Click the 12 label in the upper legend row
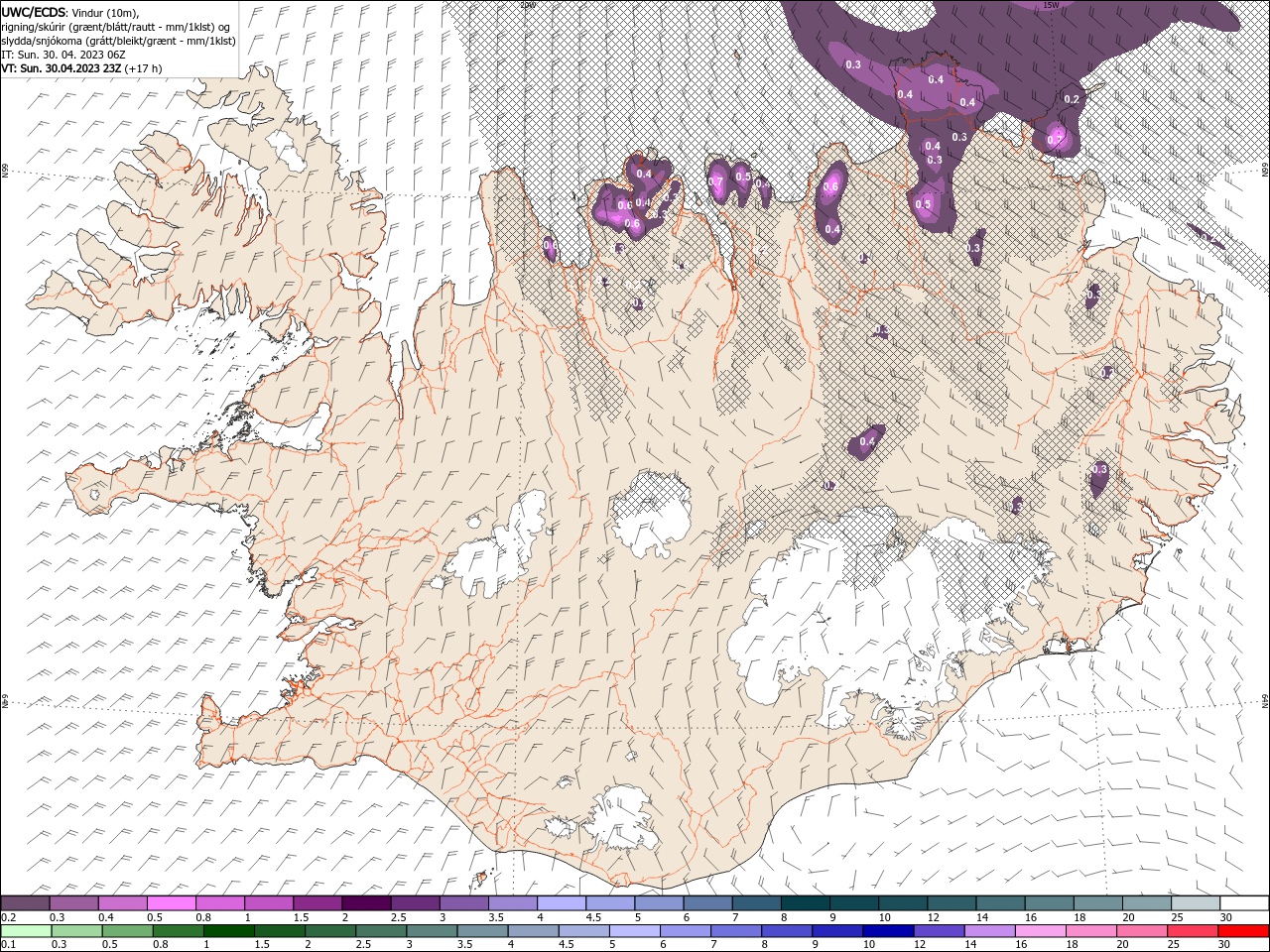The width and height of the screenshot is (1270, 952). pyautogui.click(x=933, y=917)
